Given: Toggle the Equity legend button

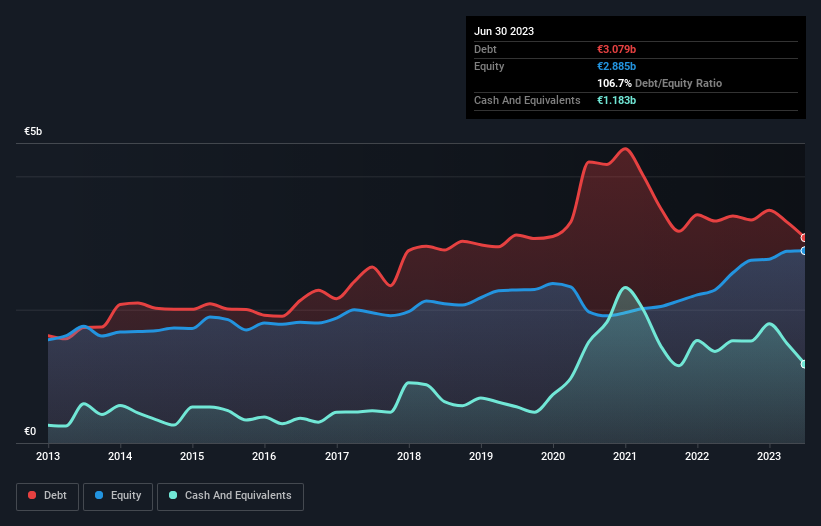Looking at the screenshot, I should tap(118, 496).
